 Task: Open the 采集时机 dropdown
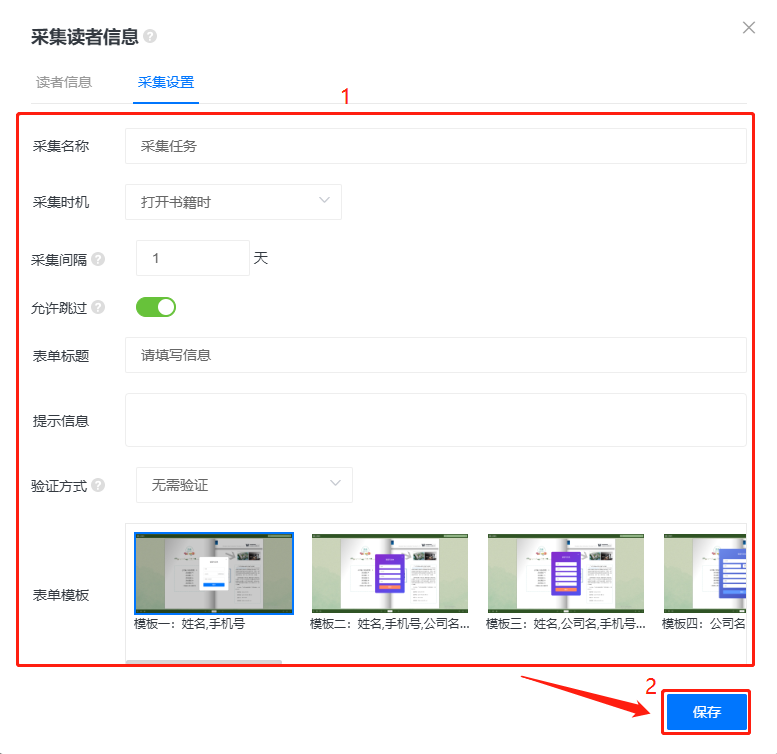[233, 202]
